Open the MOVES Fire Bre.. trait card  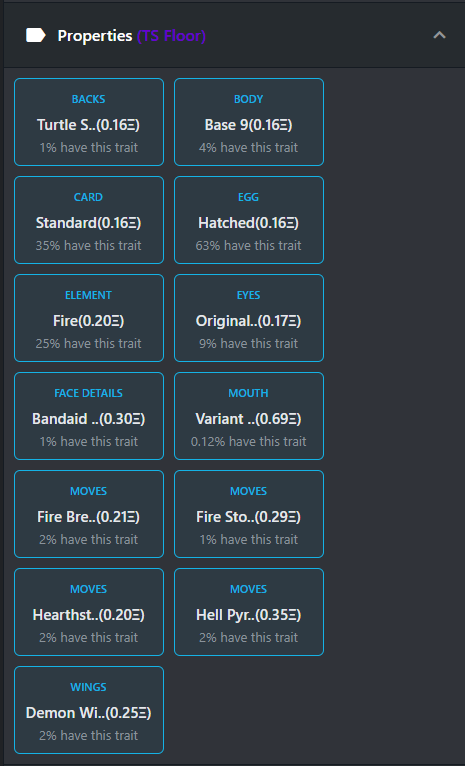click(89, 514)
